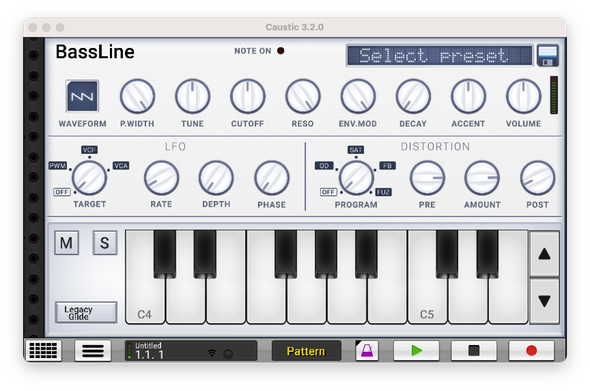590x391 pixels.
Task: Click the distortion POST knob
Action: [537, 178]
